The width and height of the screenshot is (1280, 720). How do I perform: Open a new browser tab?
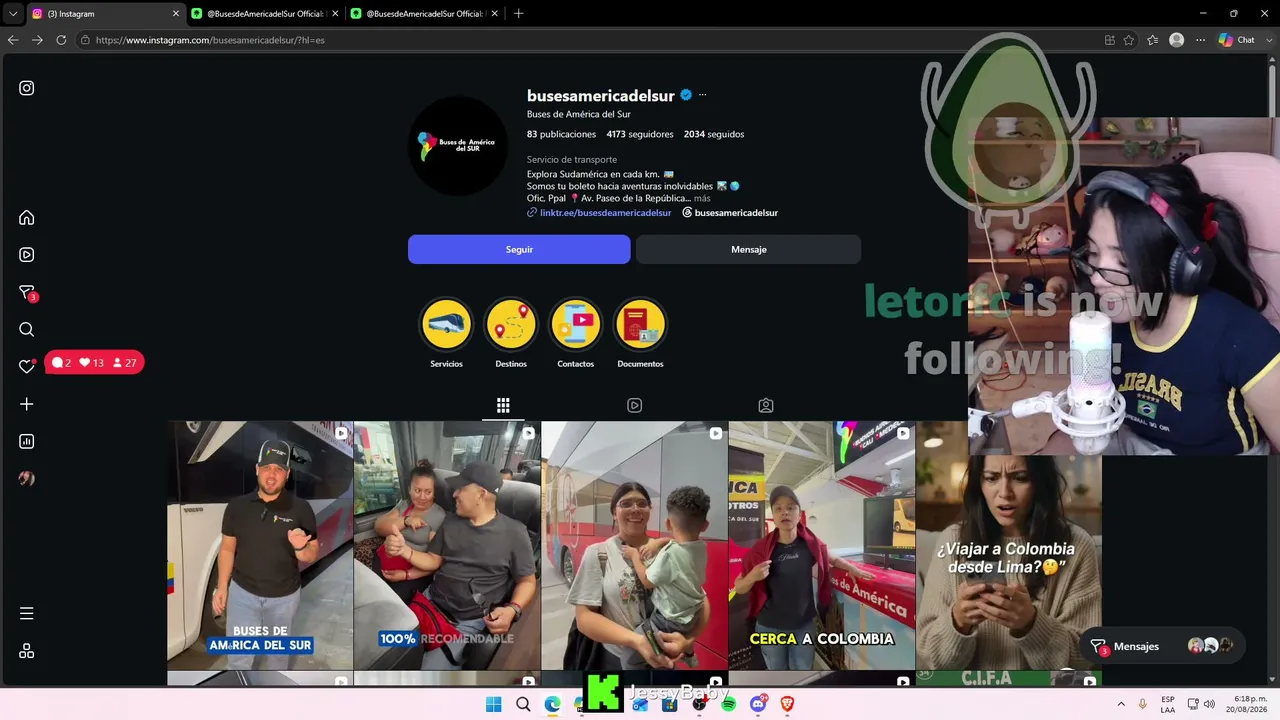click(x=518, y=14)
